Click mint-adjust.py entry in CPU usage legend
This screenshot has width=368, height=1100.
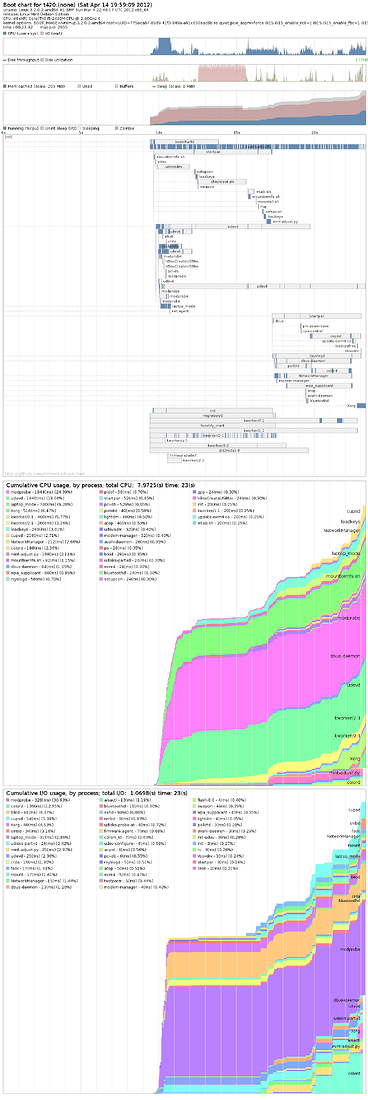(x=41, y=553)
